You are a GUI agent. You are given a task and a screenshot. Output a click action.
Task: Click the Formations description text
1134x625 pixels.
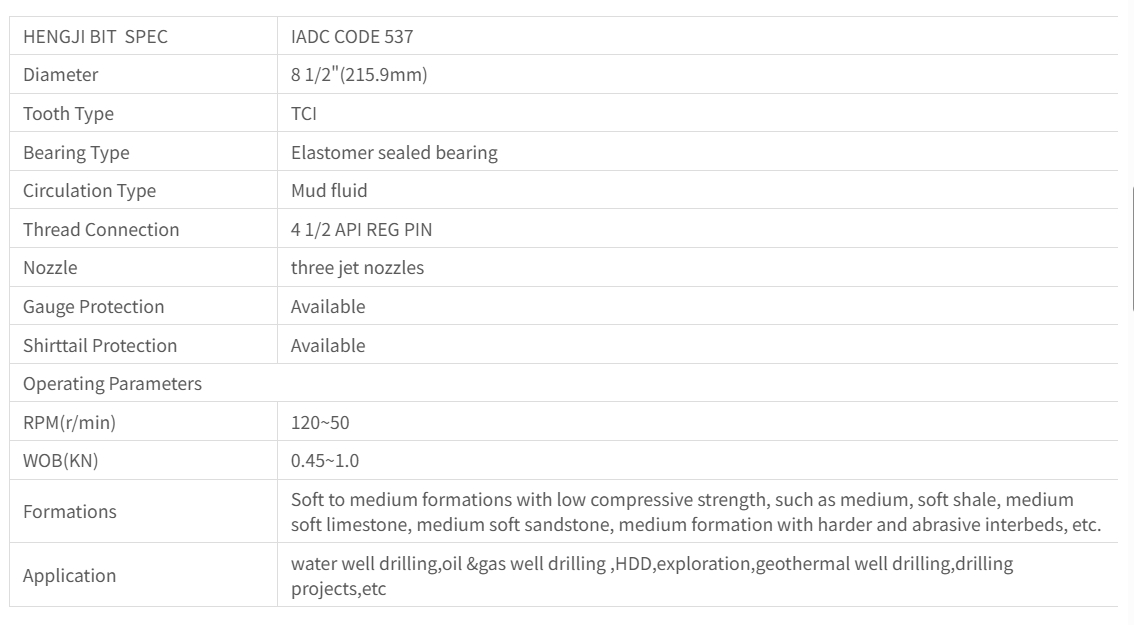pyautogui.click(x=695, y=512)
